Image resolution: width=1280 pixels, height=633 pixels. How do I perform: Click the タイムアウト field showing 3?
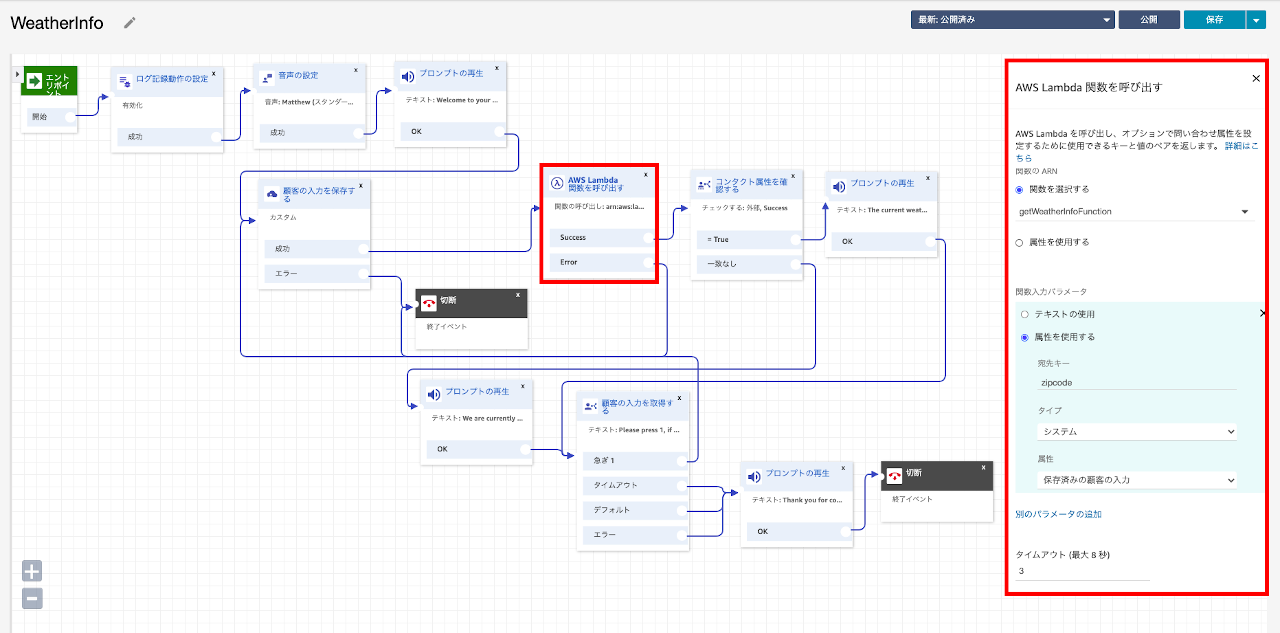click(1082, 571)
